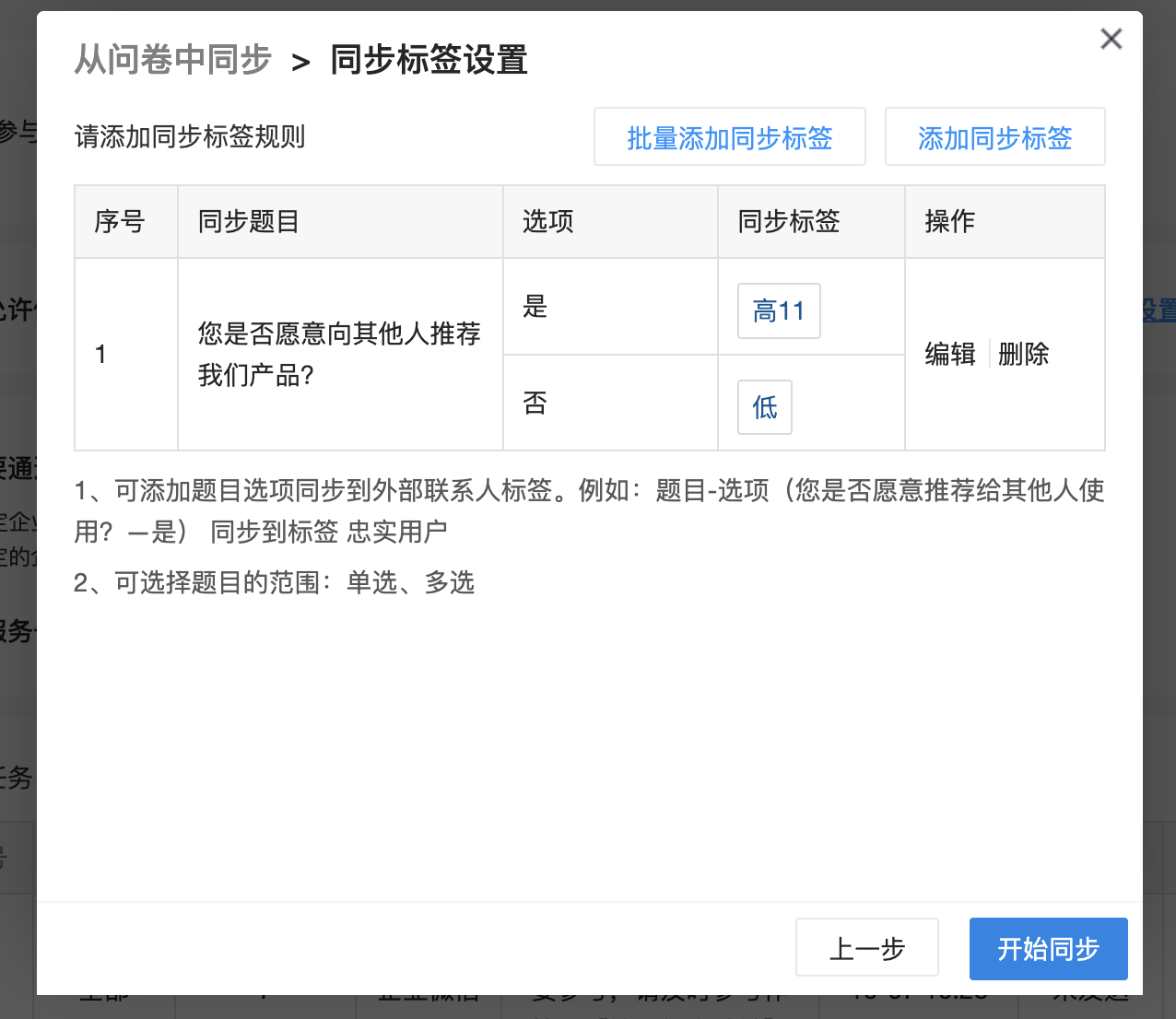
Task: Click 编辑 for rule 1
Action: pos(950,354)
